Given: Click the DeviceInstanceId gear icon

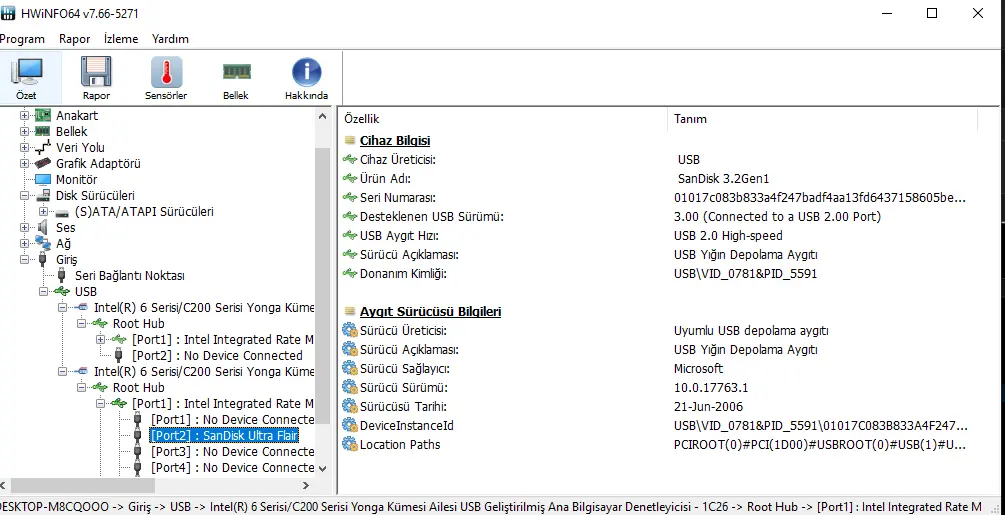Looking at the screenshot, I should [x=349, y=425].
